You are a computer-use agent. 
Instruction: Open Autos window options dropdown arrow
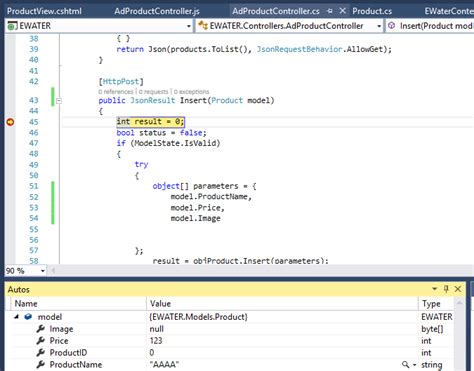(x=434, y=289)
